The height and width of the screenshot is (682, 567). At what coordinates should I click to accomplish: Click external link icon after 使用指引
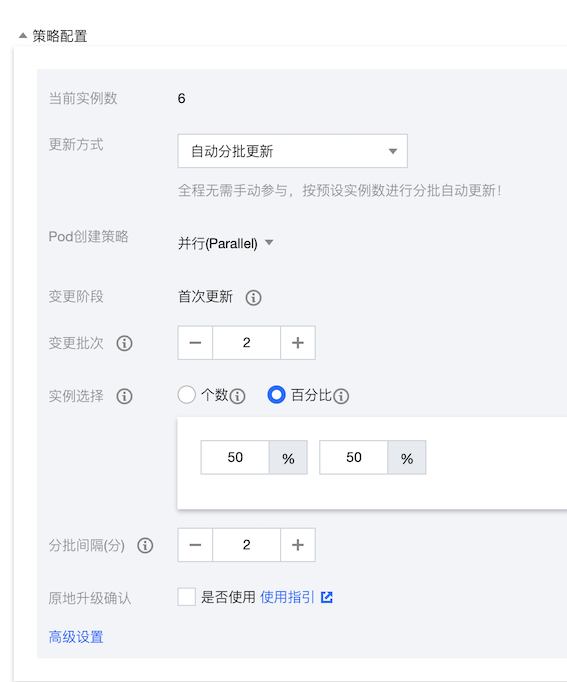[327, 597]
